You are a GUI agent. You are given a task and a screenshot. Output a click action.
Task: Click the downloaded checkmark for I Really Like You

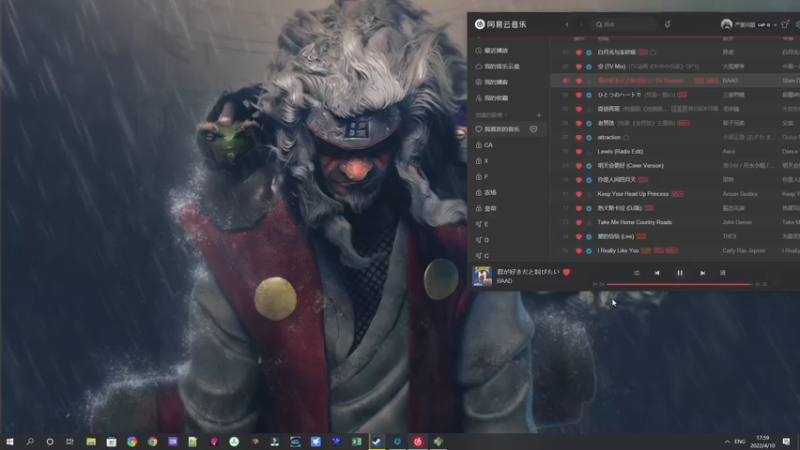pos(589,251)
